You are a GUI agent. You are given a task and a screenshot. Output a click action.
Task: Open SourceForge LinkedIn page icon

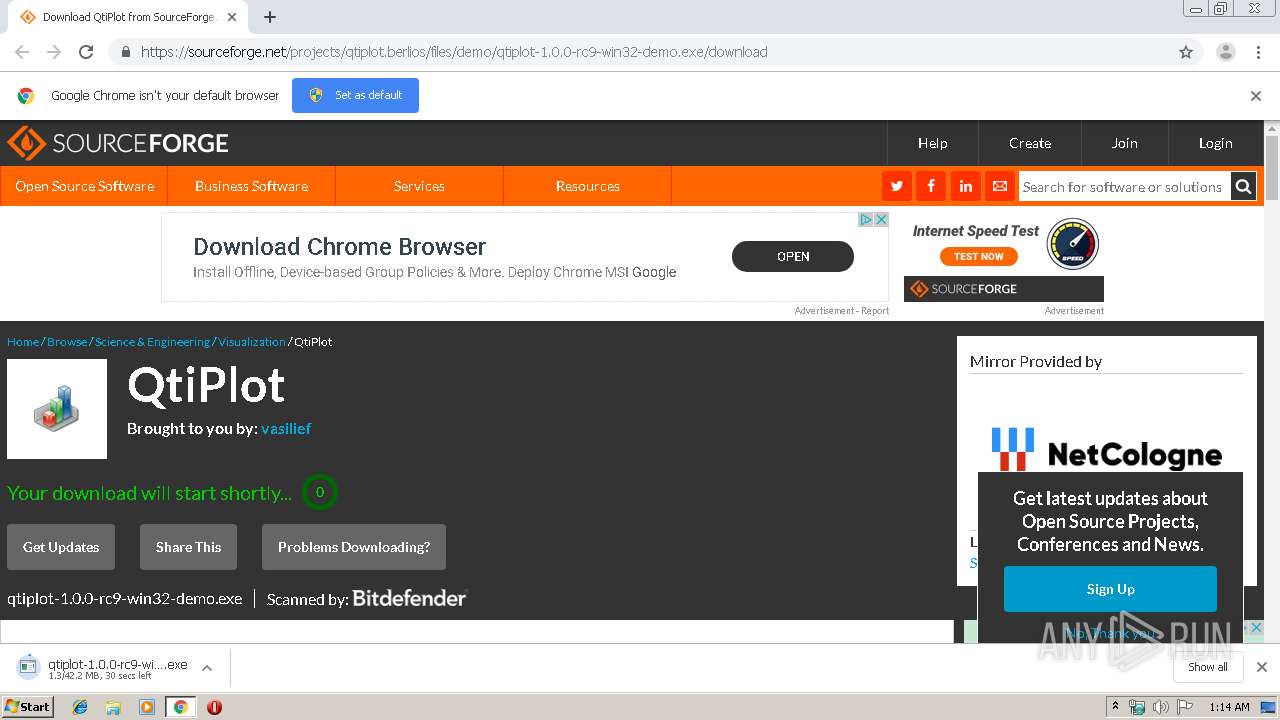[965, 186]
